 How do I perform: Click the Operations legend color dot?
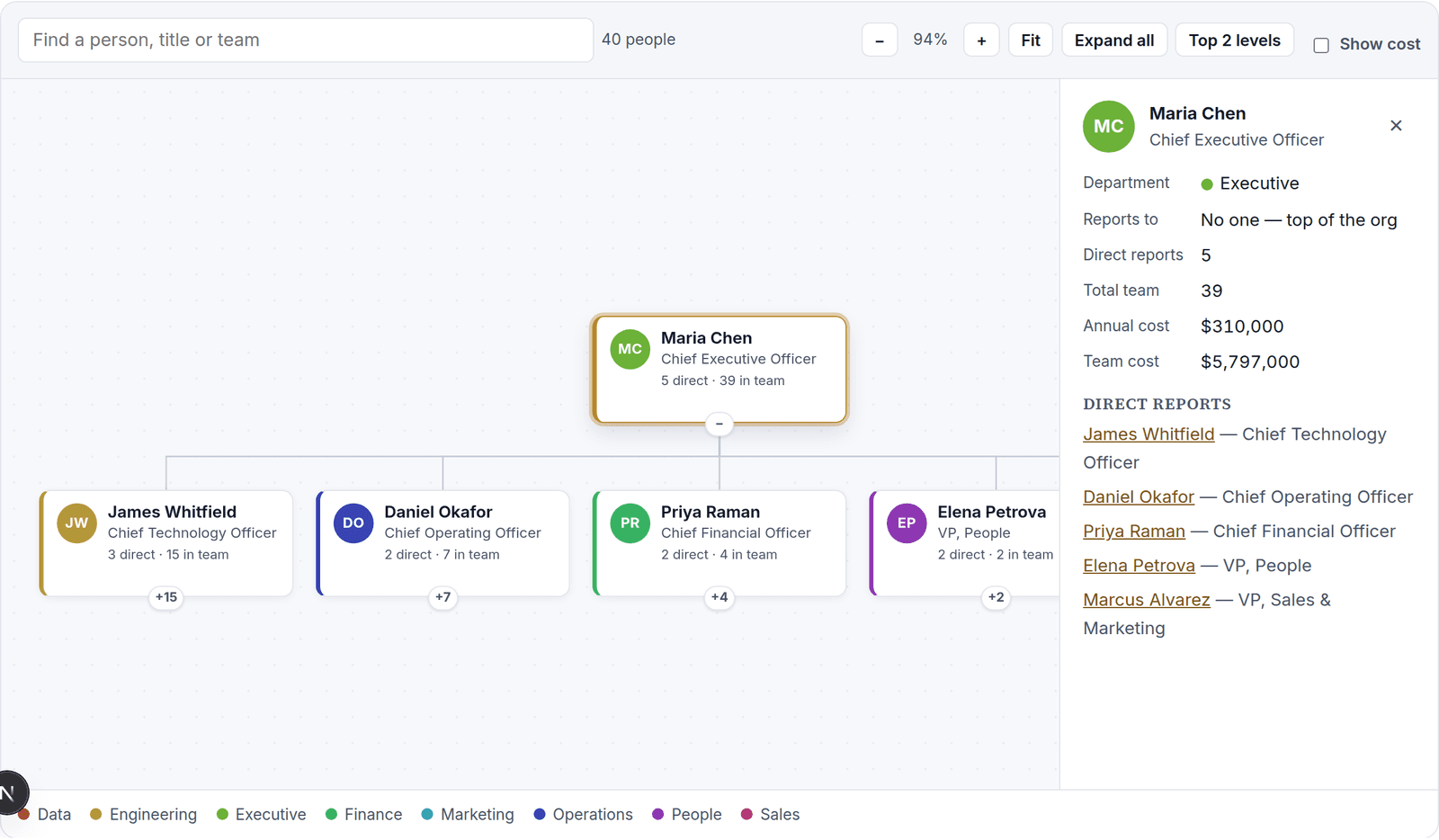click(540, 815)
